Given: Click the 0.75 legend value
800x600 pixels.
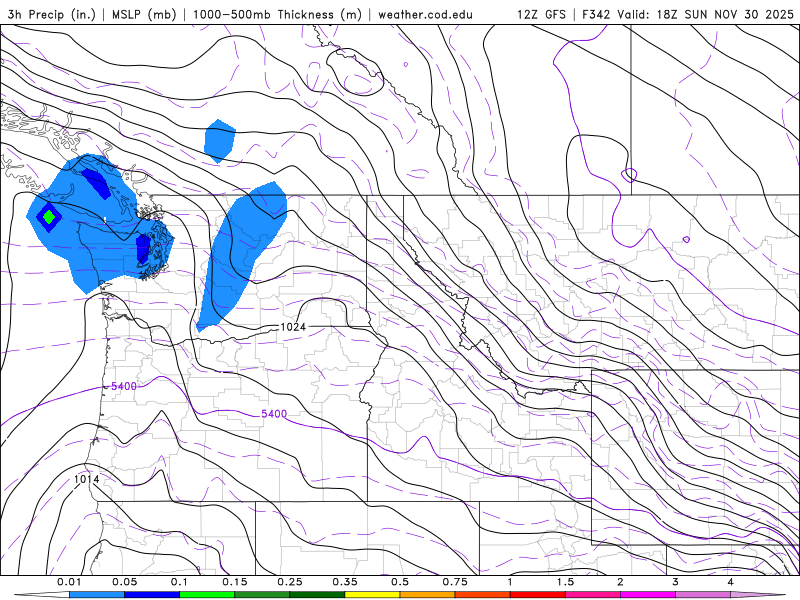Looking at the screenshot, I should [x=455, y=582].
